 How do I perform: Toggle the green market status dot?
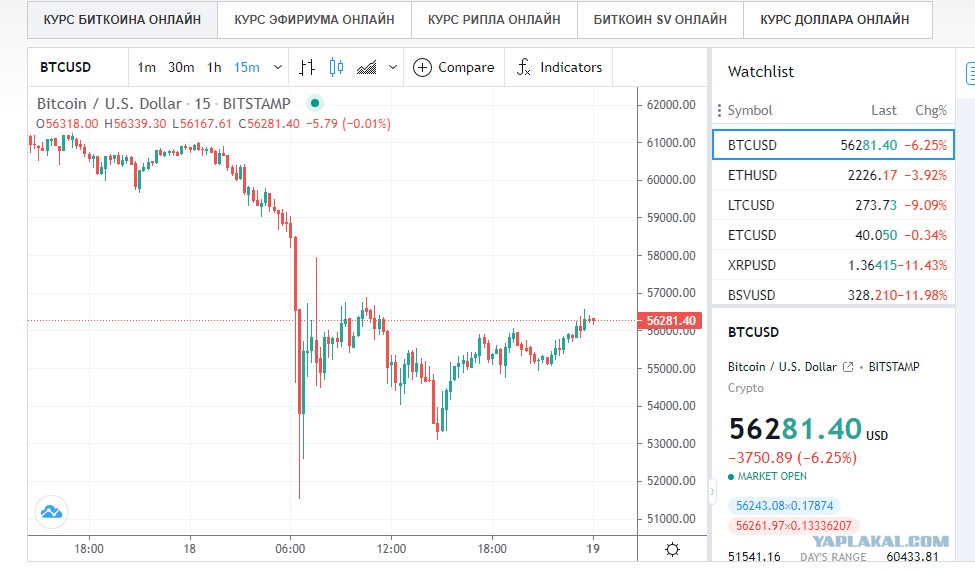(x=315, y=103)
